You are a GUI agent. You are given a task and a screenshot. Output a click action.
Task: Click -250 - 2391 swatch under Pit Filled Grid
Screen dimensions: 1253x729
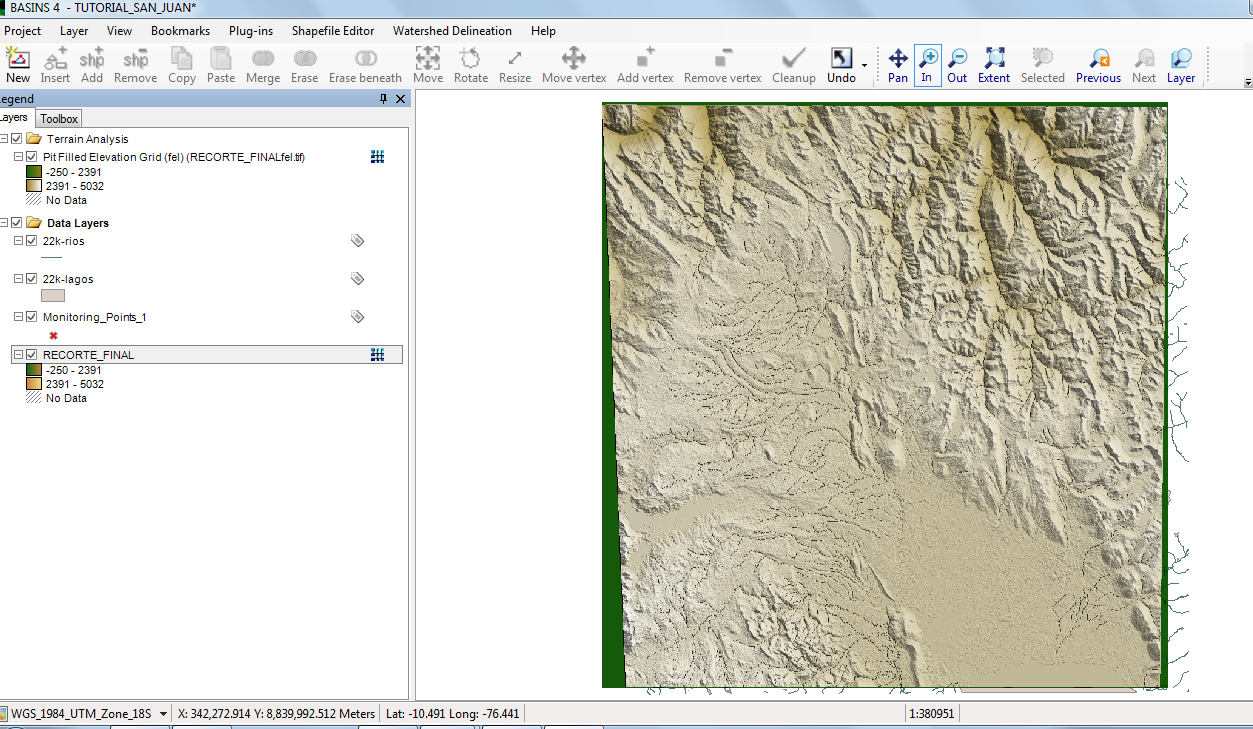(34, 172)
